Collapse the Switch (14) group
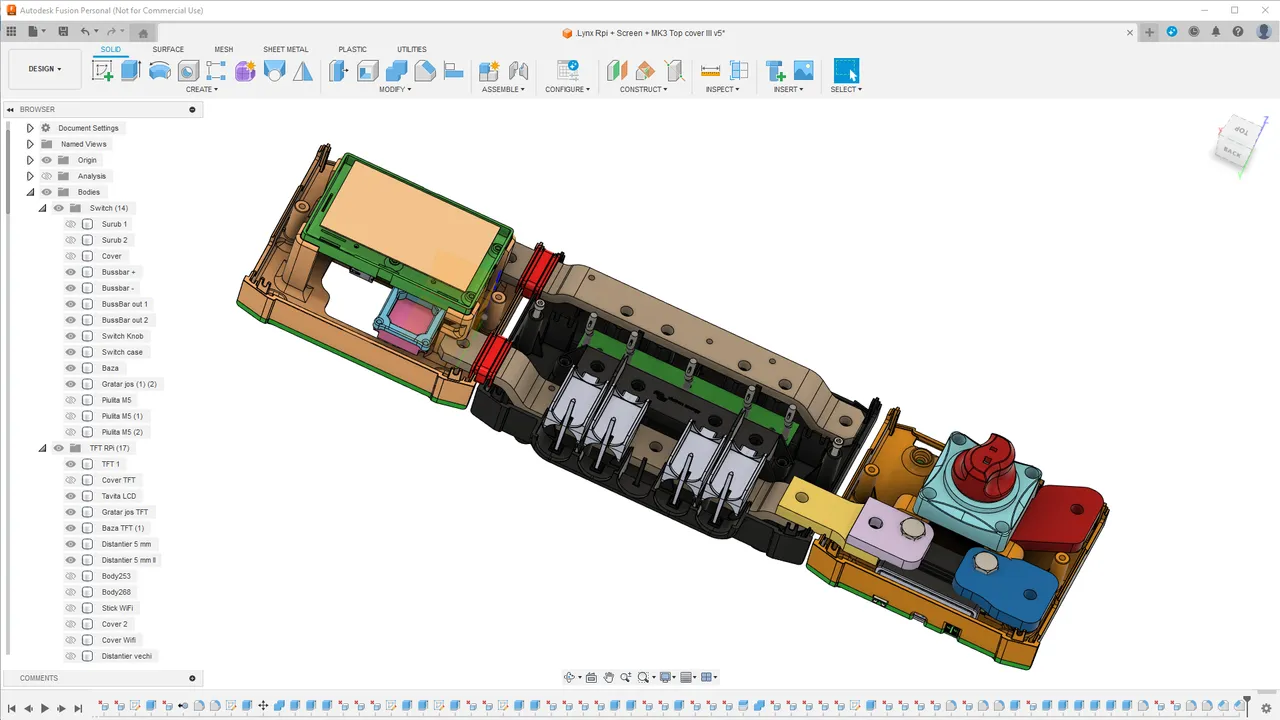The width and height of the screenshot is (1280, 720). pos(42,208)
